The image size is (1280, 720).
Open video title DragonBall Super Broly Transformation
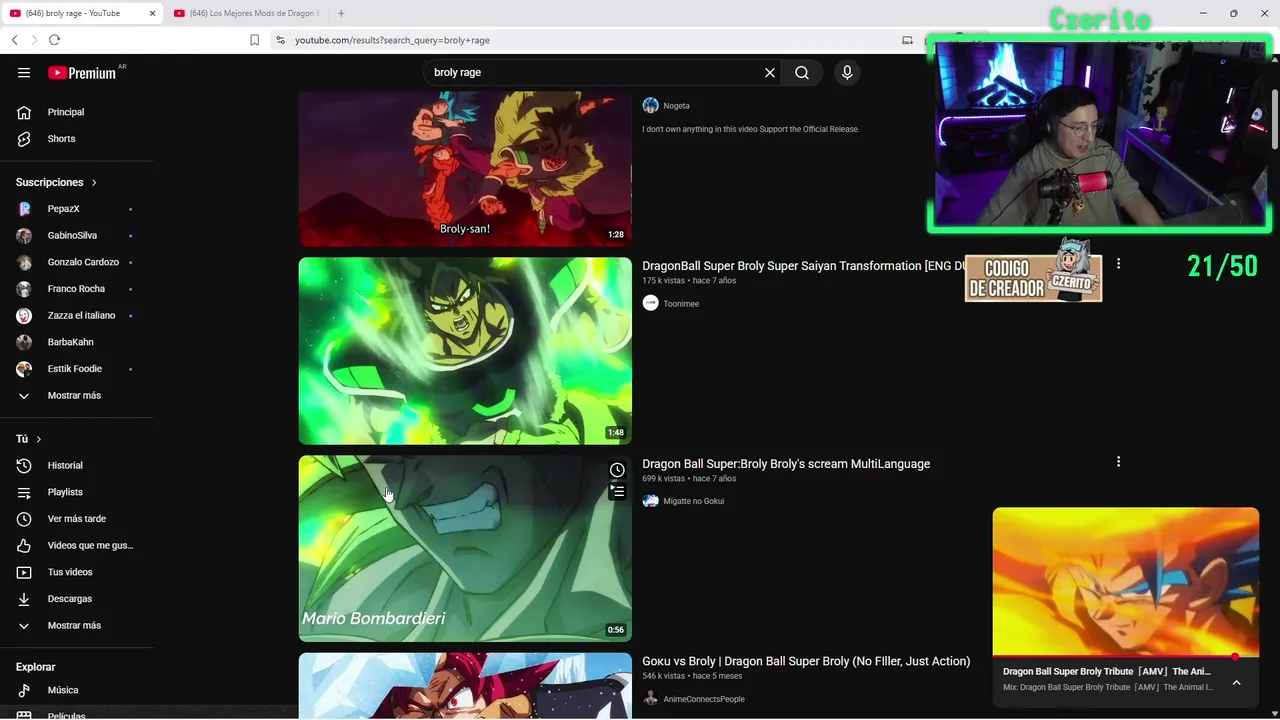tap(803, 266)
